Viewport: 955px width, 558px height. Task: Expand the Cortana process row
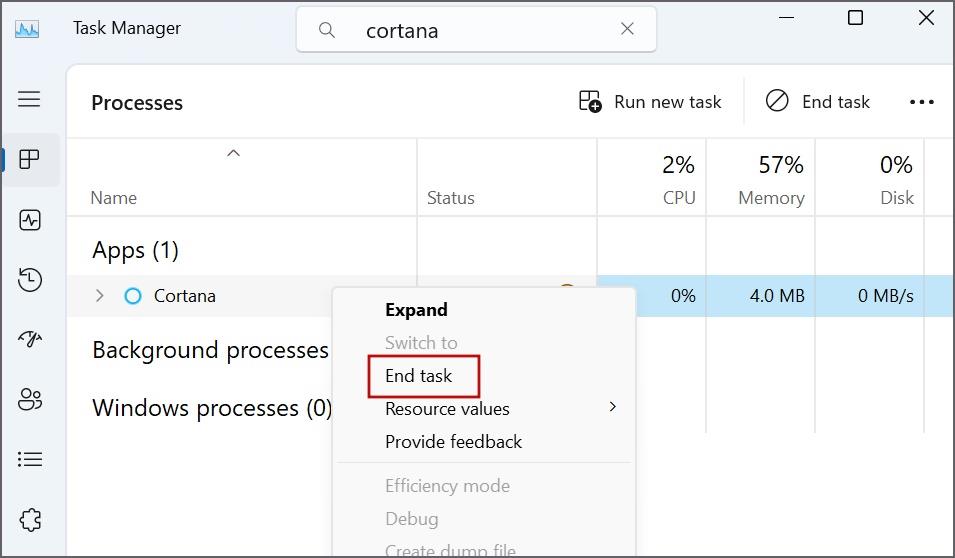click(x=100, y=296)
